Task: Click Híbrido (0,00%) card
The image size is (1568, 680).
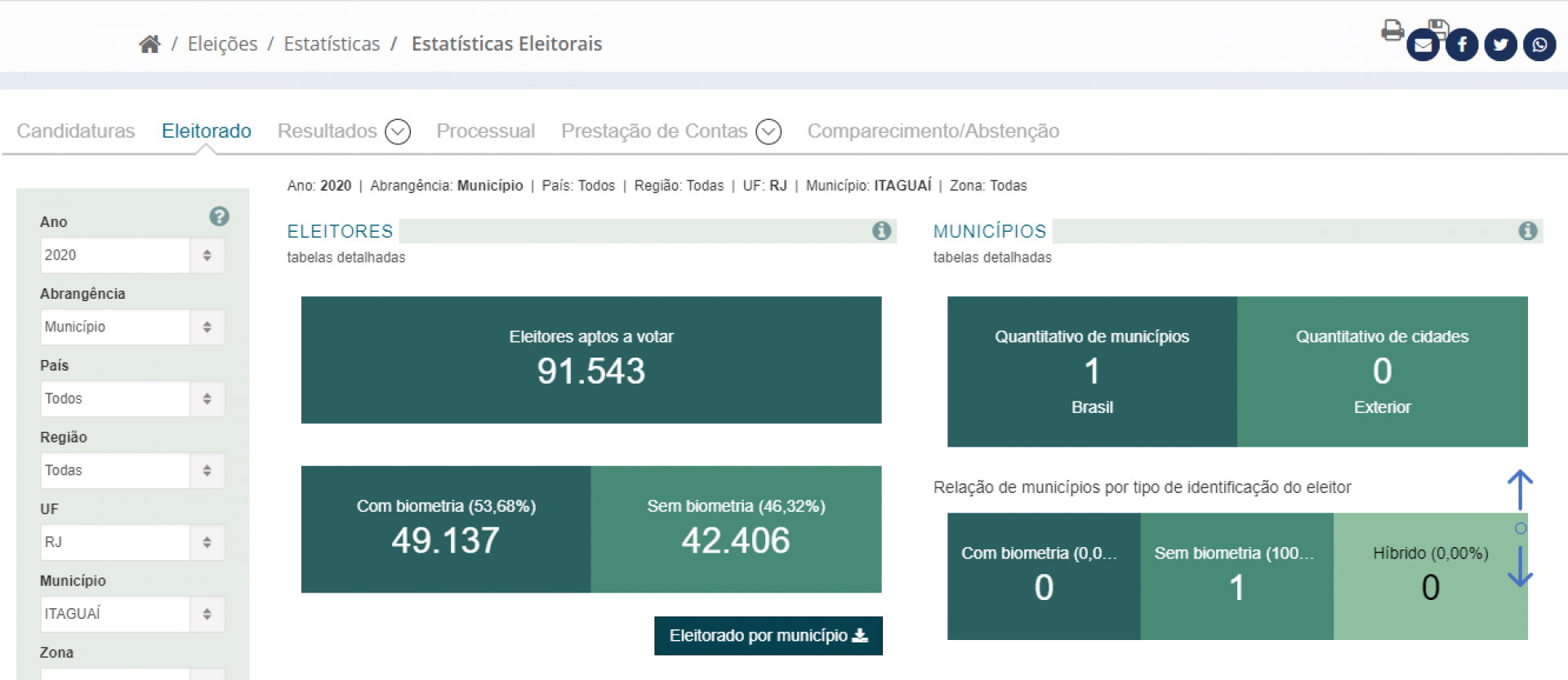Action: click(1431, 576)
